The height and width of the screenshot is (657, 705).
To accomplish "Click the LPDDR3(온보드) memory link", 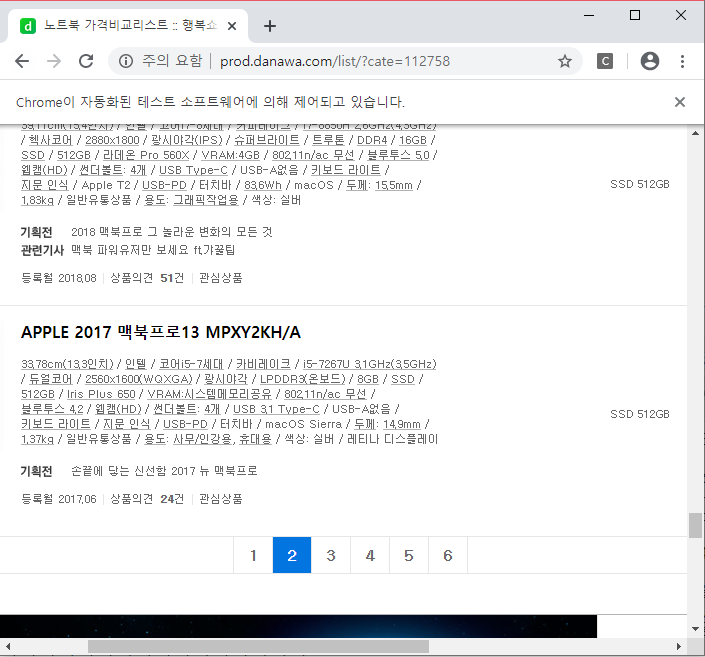I will tap(302, 379).
